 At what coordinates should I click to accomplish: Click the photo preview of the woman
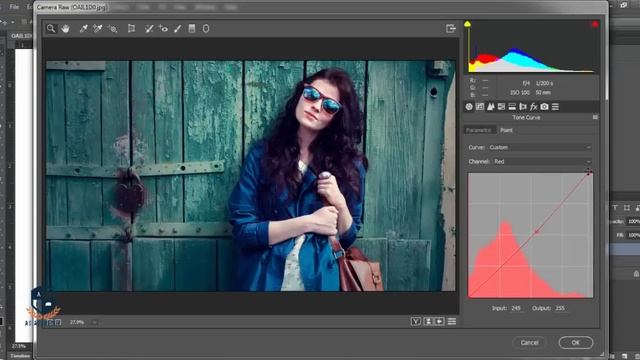tap(251, 176)
